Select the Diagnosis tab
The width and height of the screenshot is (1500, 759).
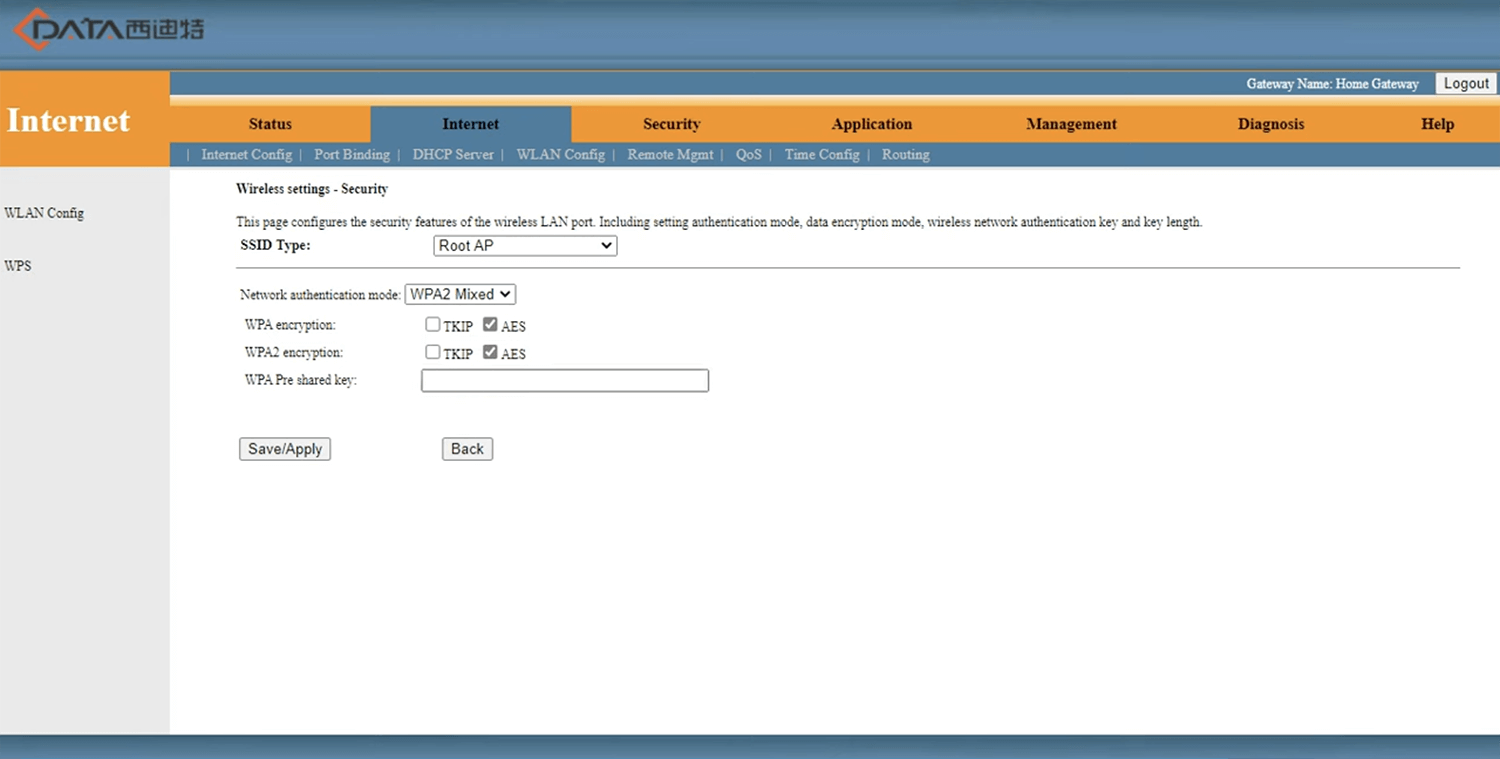click(x=1271, y=124)
